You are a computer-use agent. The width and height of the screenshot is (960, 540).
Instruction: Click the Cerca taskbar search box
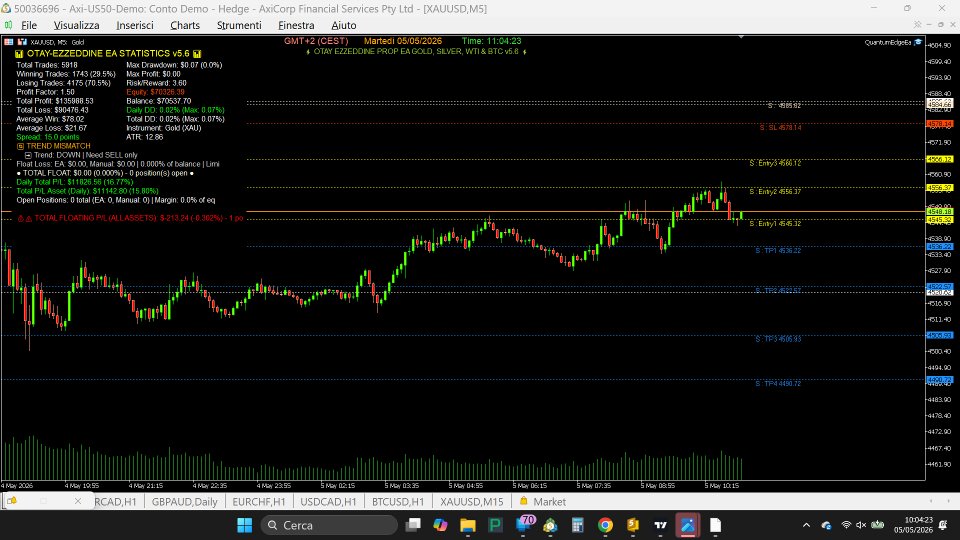329,525
